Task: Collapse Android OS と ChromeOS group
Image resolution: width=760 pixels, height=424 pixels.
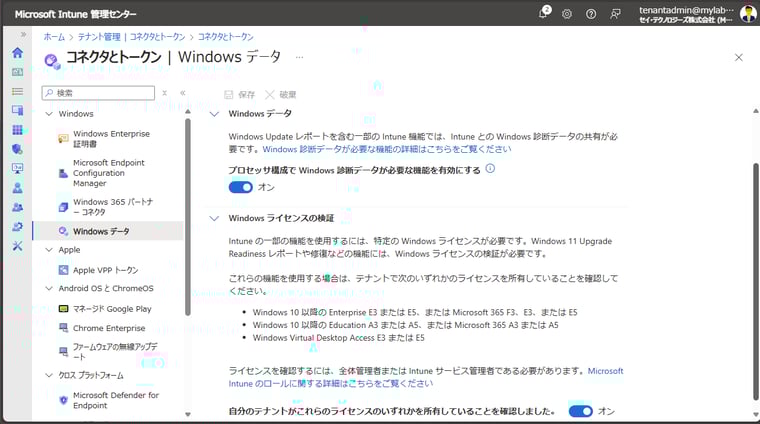Action: 49,288
